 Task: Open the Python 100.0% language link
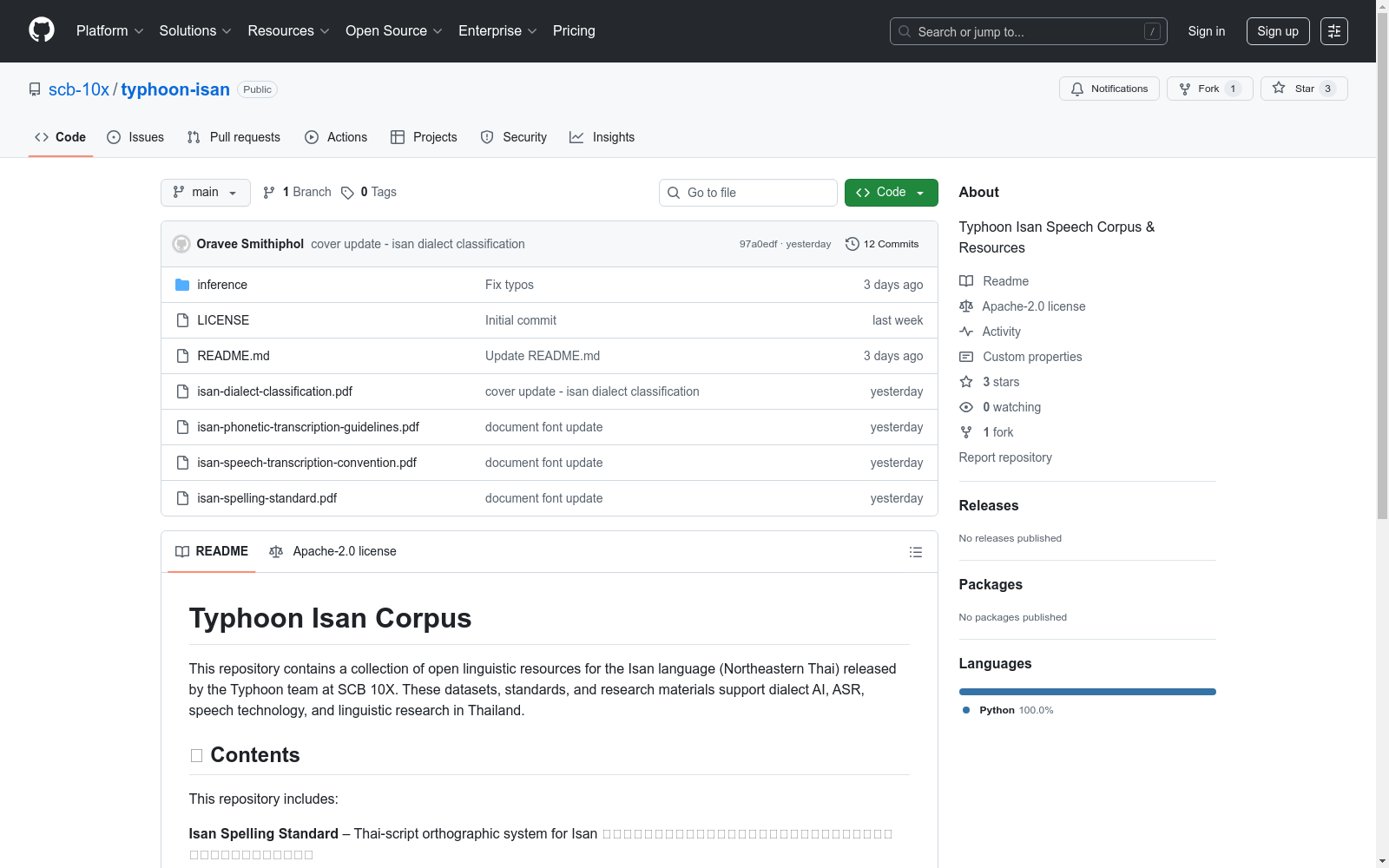click(x=1008, y=710)
